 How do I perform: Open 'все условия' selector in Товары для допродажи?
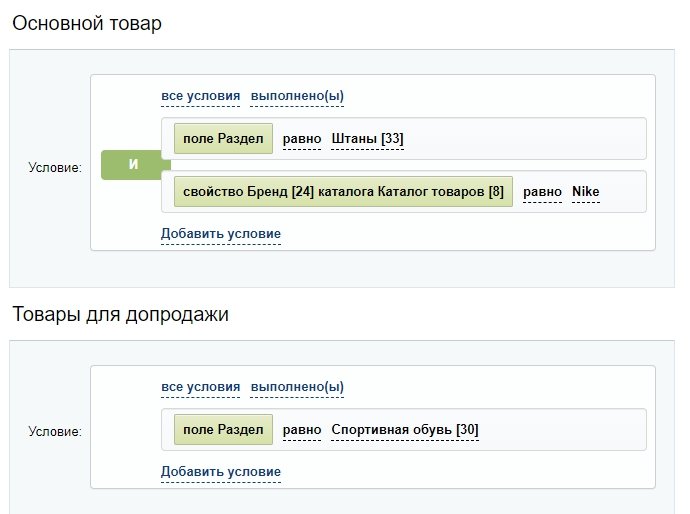[x=201, y=387]
